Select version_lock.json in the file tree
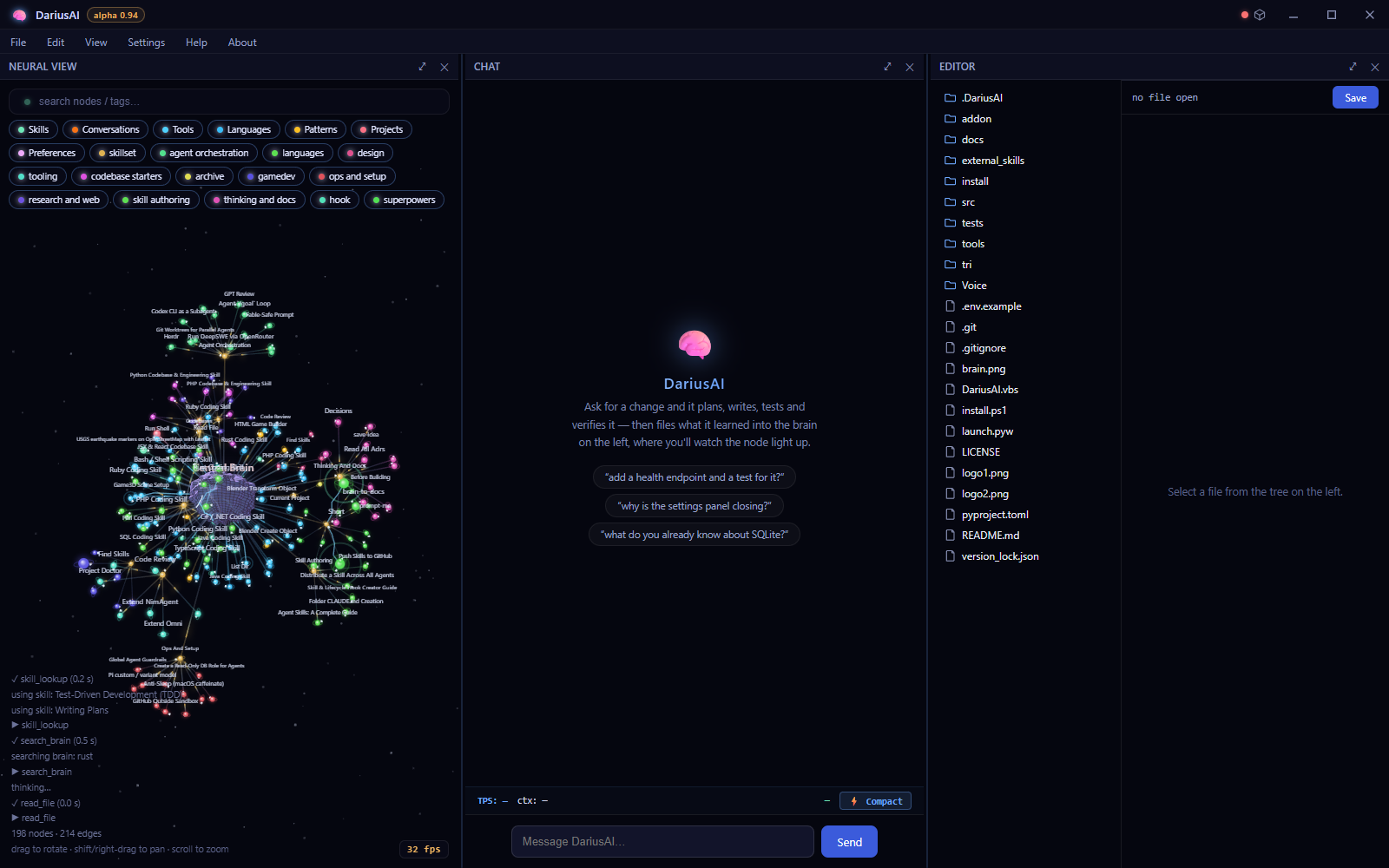Screen dimensions: 1389x868 click(1000, 556)
